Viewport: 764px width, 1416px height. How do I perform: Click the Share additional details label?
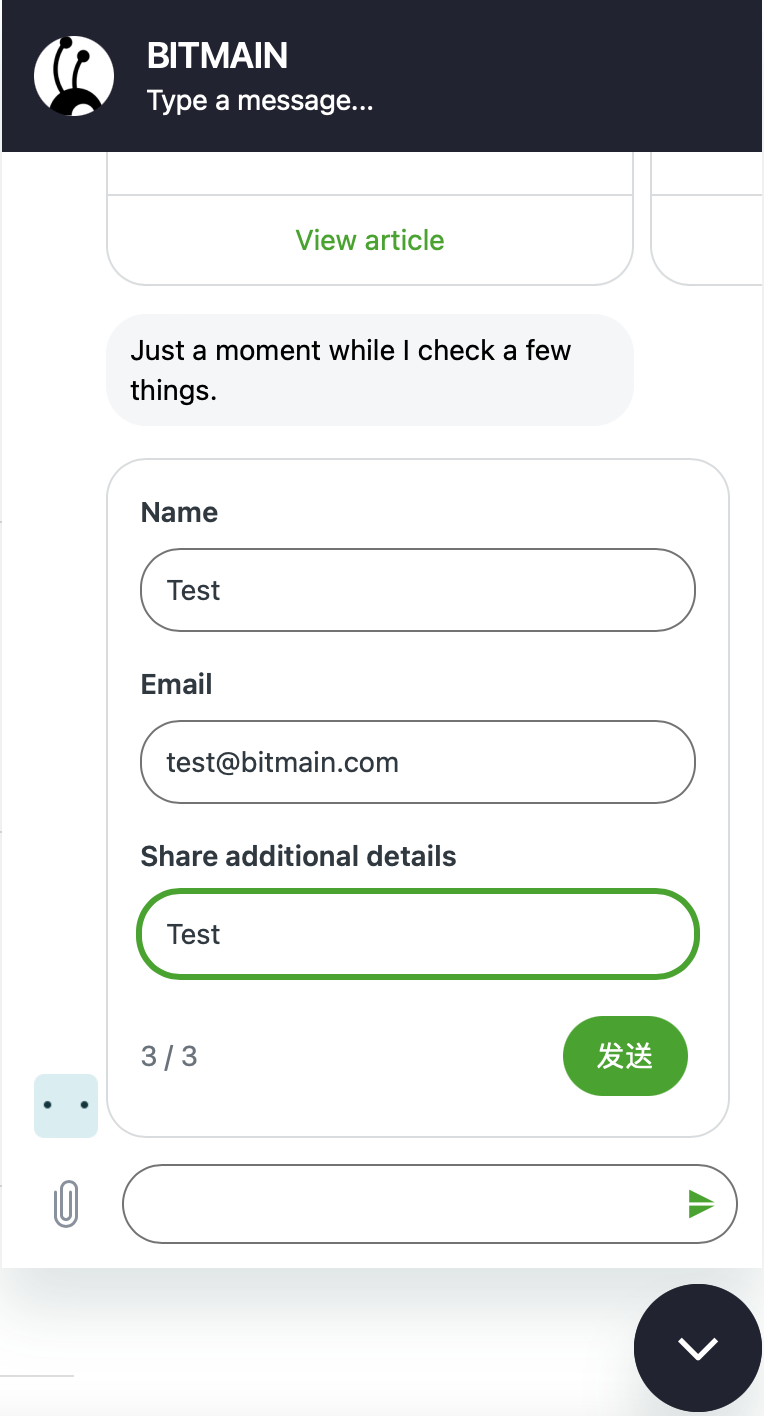[298, 856]
